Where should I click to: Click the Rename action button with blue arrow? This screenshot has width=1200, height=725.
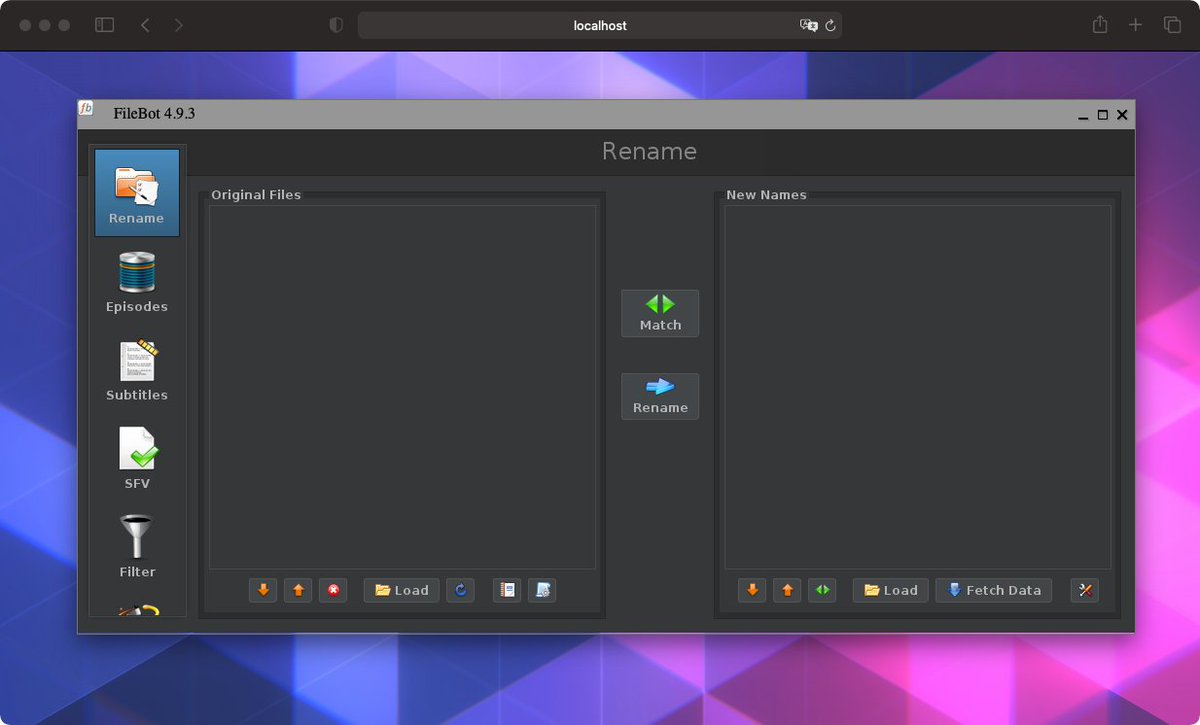pos(660,396)
